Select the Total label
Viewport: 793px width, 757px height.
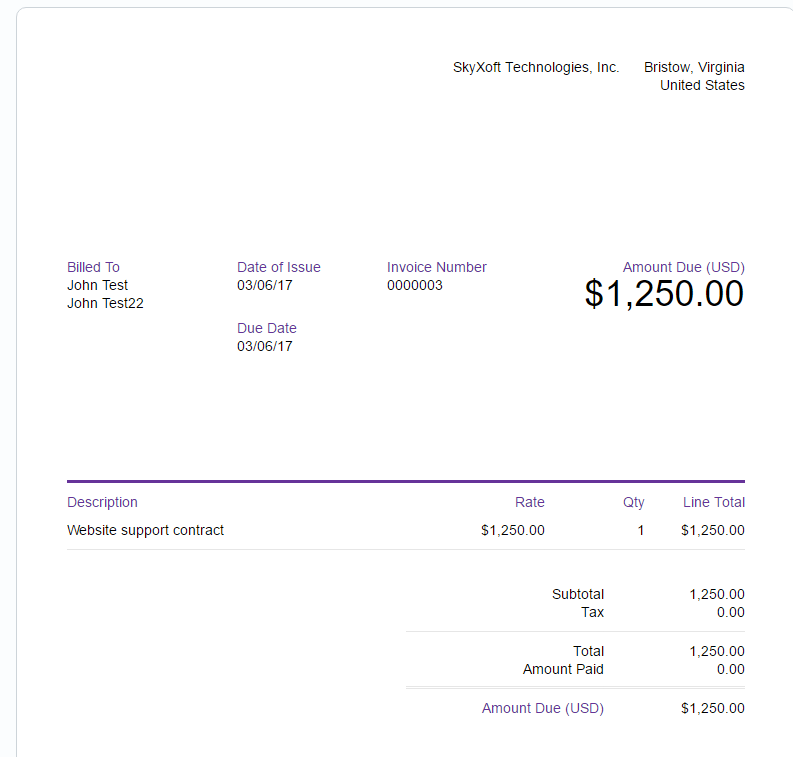click(588, 651)
